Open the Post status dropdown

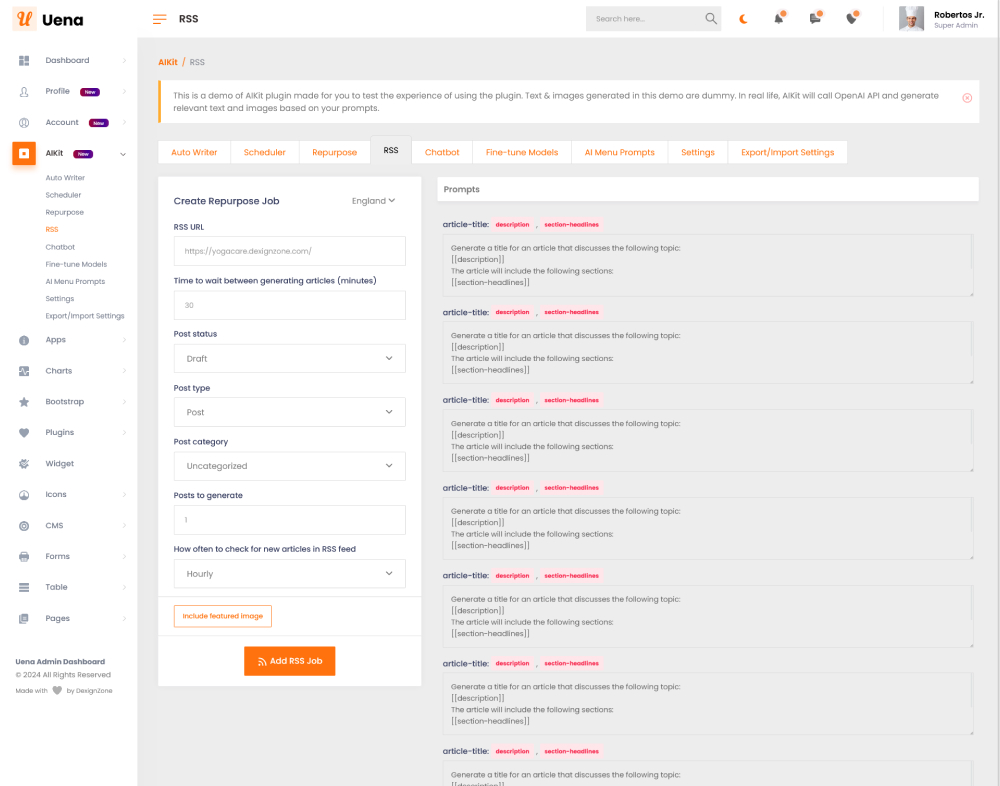click(289, 358)
